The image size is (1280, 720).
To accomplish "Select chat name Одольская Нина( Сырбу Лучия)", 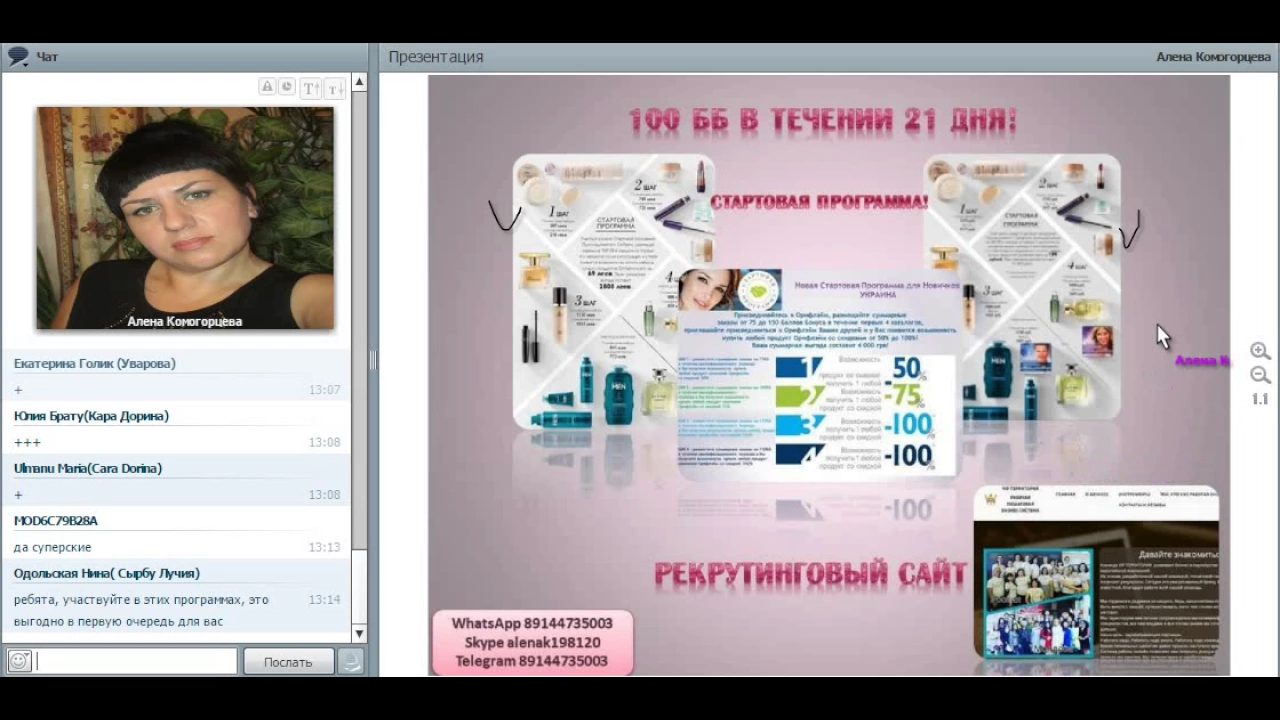I will pyautogui.click(x=107, y=573).
